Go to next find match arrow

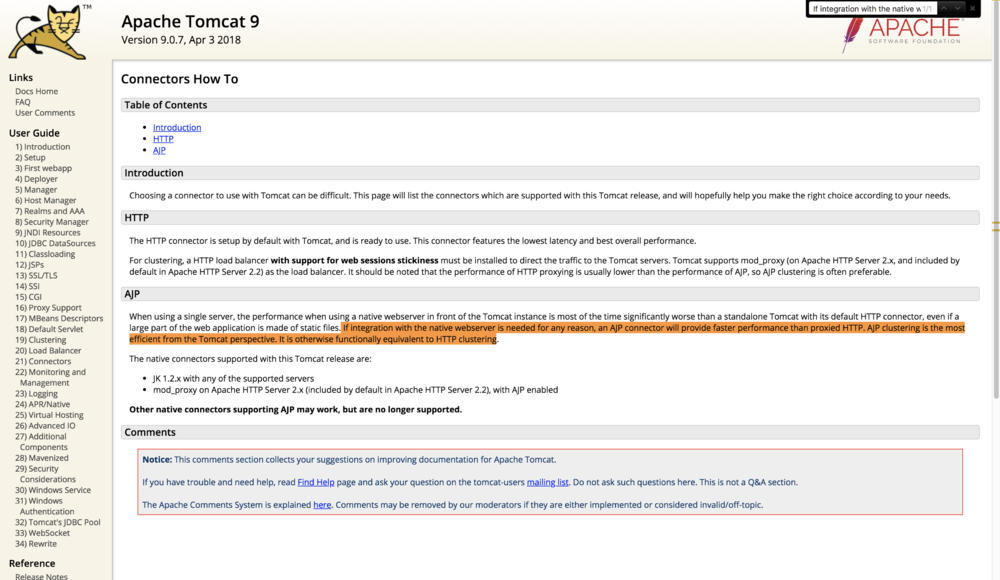957,8
